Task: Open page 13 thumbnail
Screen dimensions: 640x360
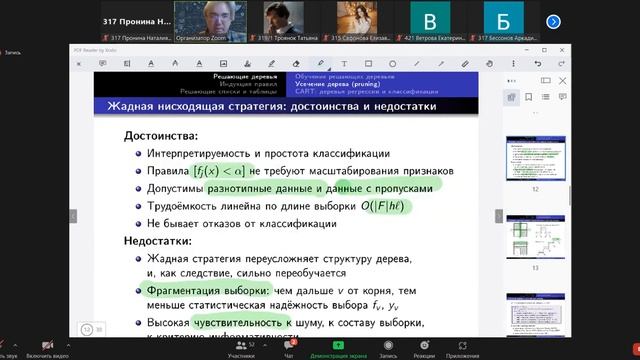Action: [x=536, y=237]
